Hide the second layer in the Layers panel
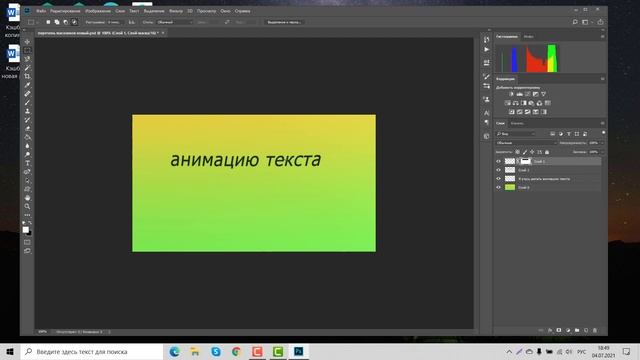 [498, 170]
